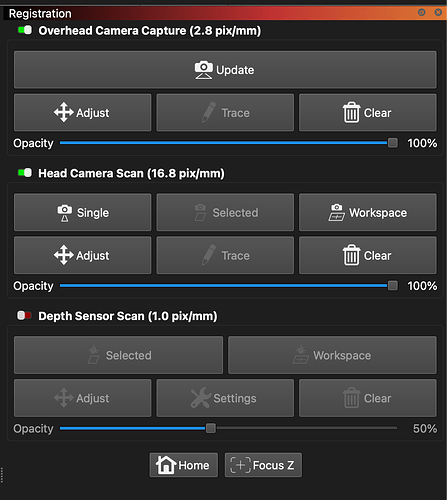
Task: Click the head camera Opacity slider handle
Action: 393,286
